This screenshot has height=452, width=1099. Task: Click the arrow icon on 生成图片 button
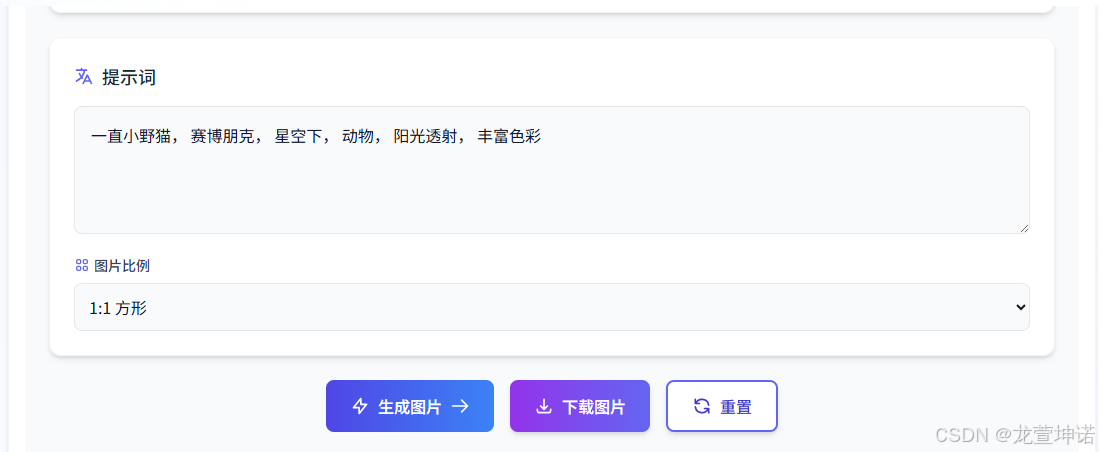460,406
